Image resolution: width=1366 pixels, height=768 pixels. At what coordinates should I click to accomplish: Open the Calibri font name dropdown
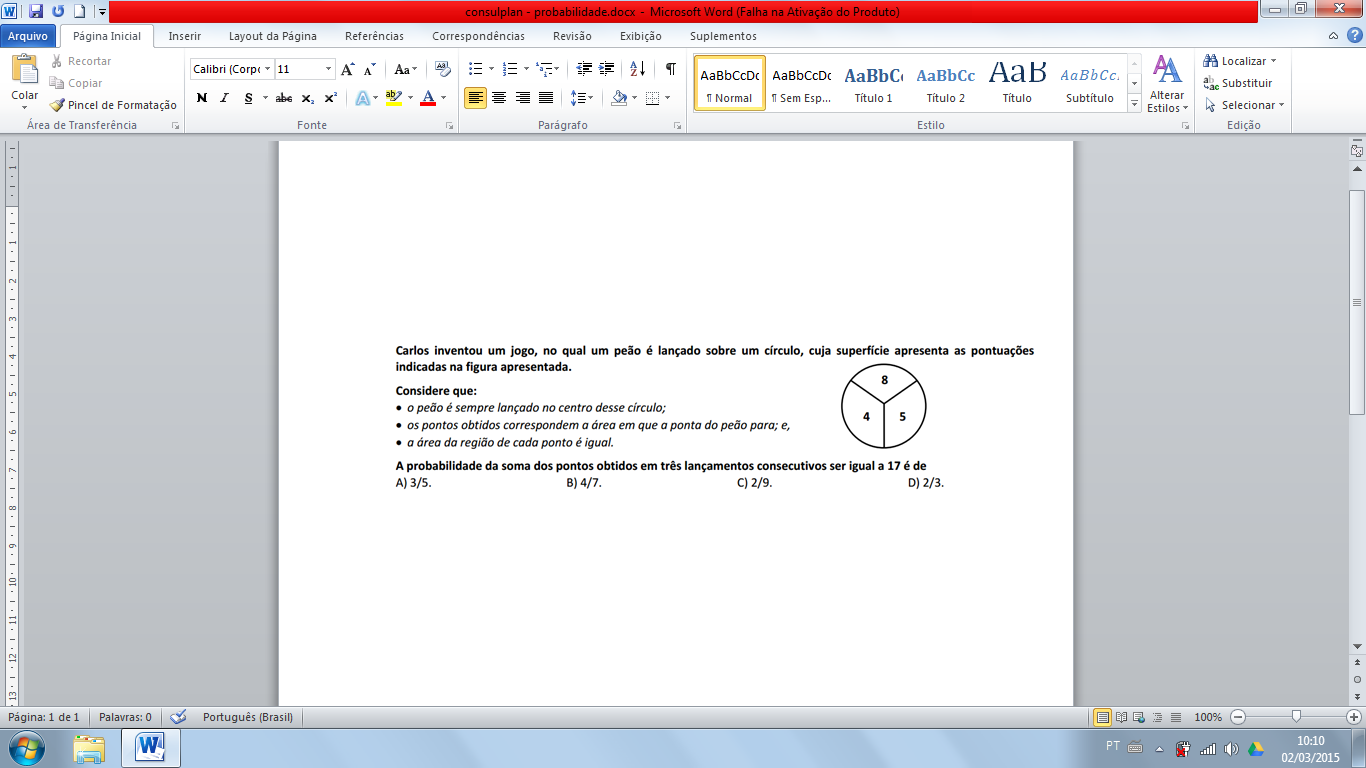click(x=267, y=69)
